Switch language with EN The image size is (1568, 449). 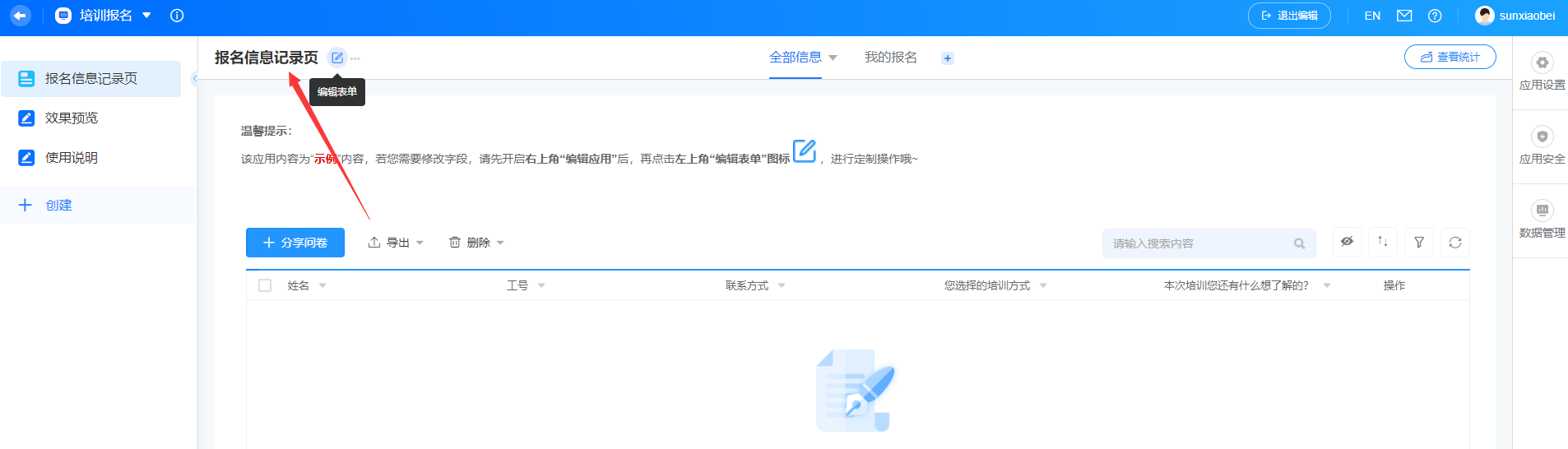point(1372,16)
